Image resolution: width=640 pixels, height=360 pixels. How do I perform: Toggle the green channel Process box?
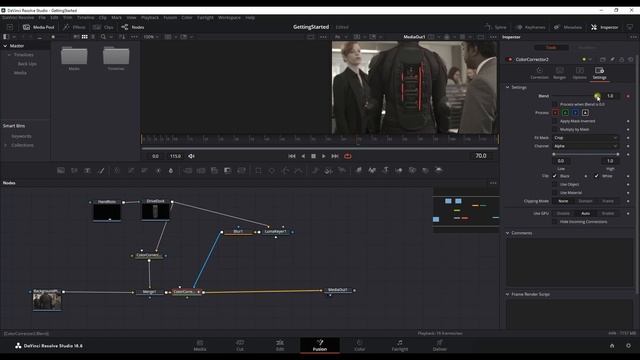(565, 113)
